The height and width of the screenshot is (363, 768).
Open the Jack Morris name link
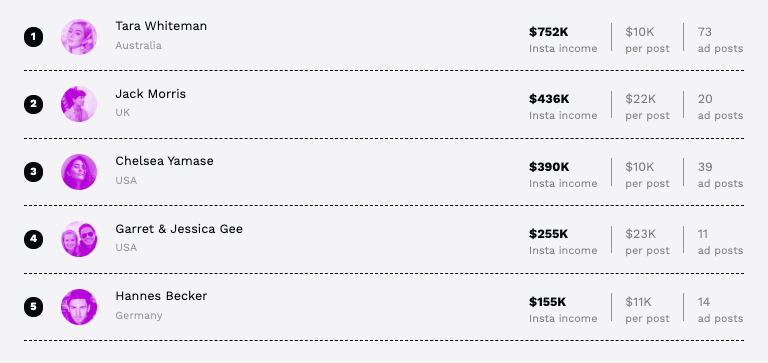[x=150, y=94]
